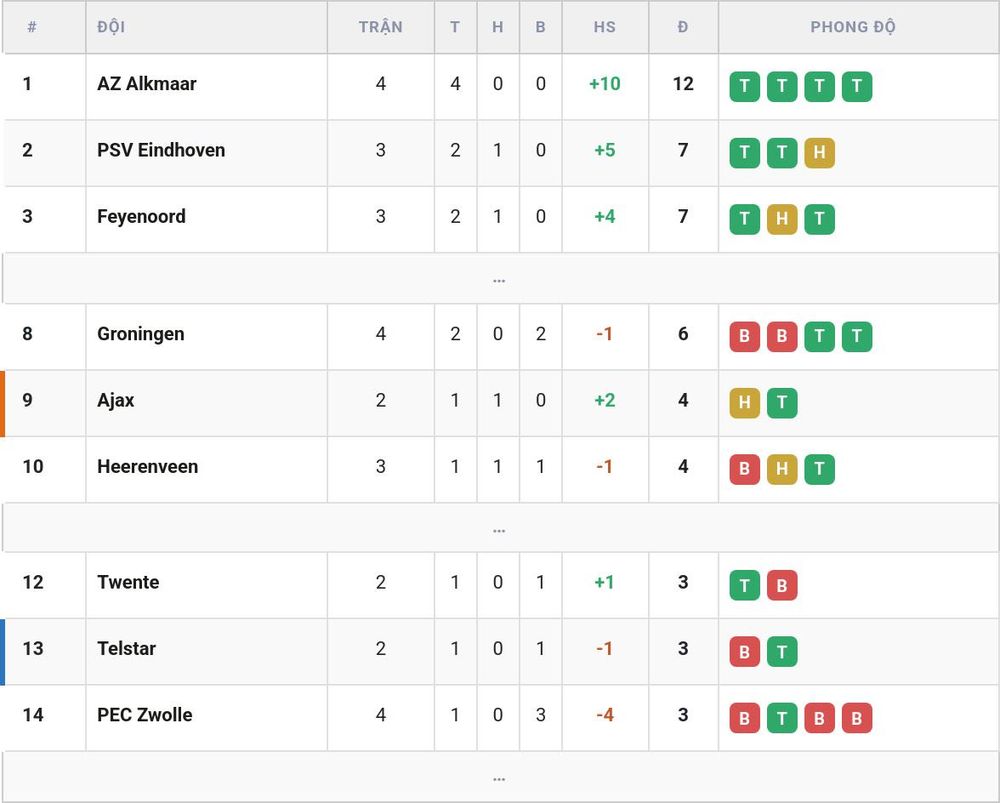
Task: Click Feyenoord's yellow H form badge
Action: 782,219
